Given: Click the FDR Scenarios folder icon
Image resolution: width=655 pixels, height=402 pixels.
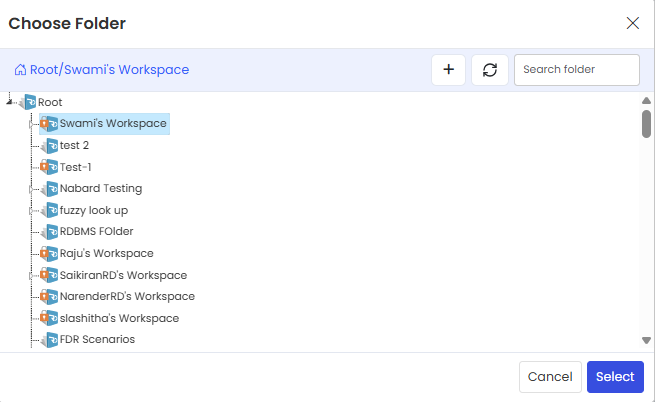Looking at the screenshot, I should coord(49,340).
